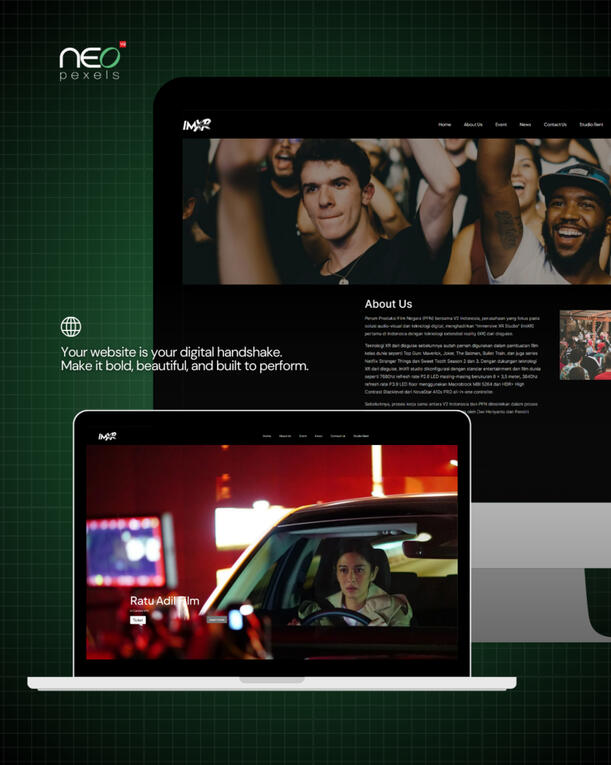Open About Us in the laptop's navigation
The image size is (611, 765).
tap(285, 436)
